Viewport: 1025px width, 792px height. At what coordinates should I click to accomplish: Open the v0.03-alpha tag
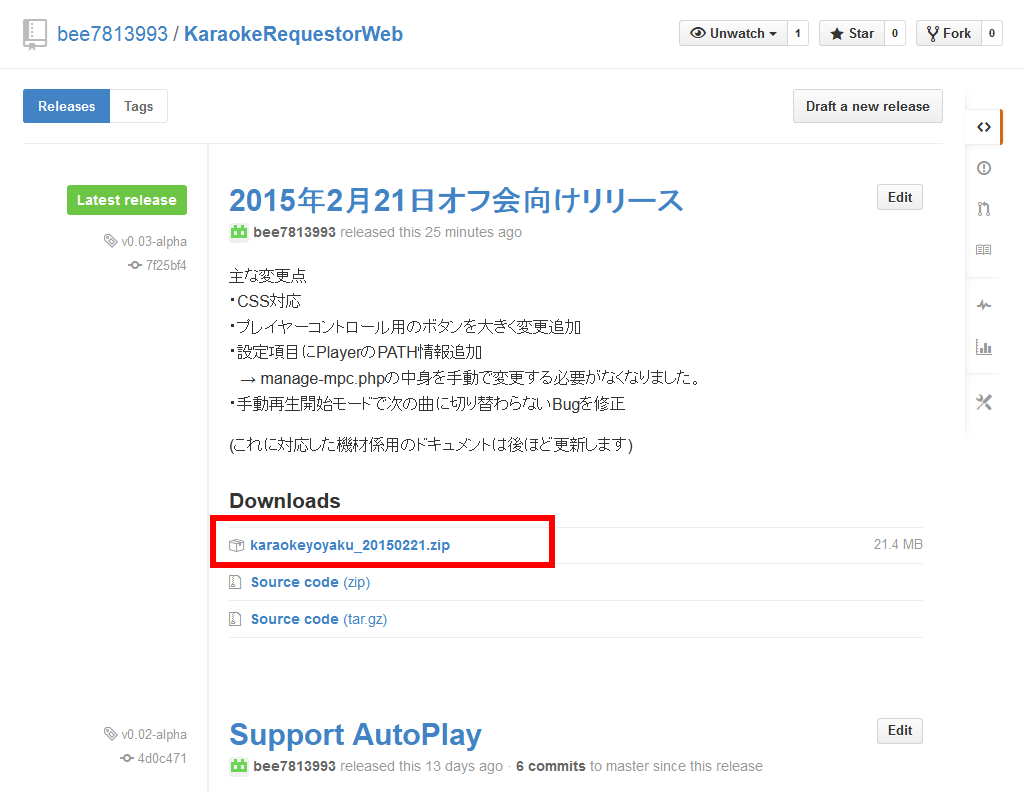[x=154, y=241]
